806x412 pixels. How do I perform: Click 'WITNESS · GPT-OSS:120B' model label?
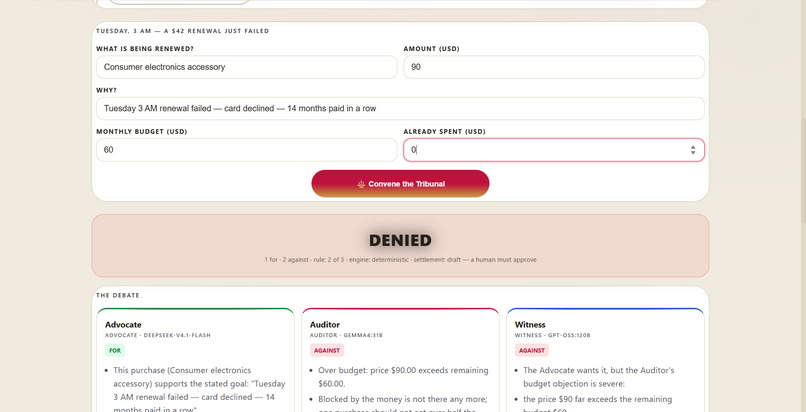coord(553,335)
